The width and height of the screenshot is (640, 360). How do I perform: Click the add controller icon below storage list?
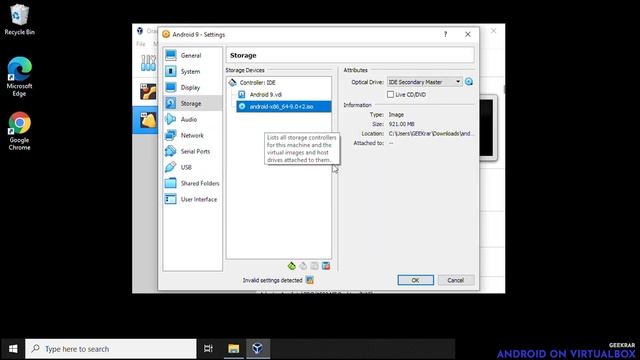pyautogui.click(x=291, y=266)
